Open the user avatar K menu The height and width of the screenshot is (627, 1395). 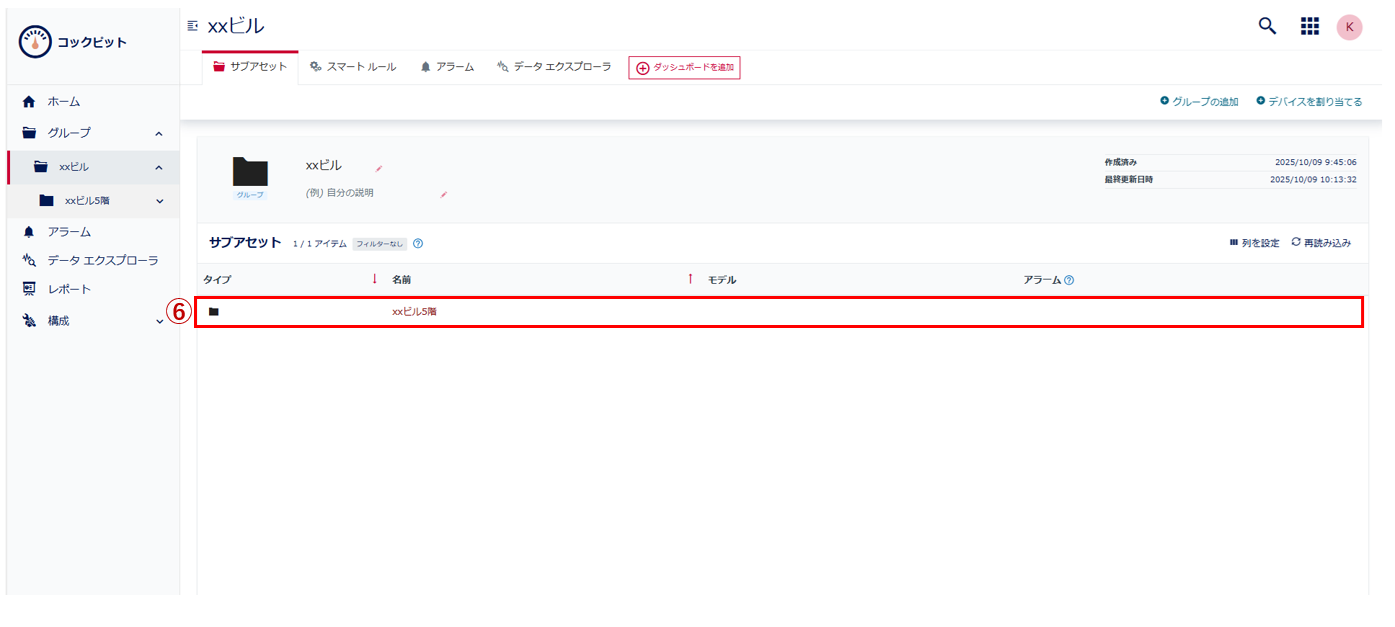point(1349,27)
